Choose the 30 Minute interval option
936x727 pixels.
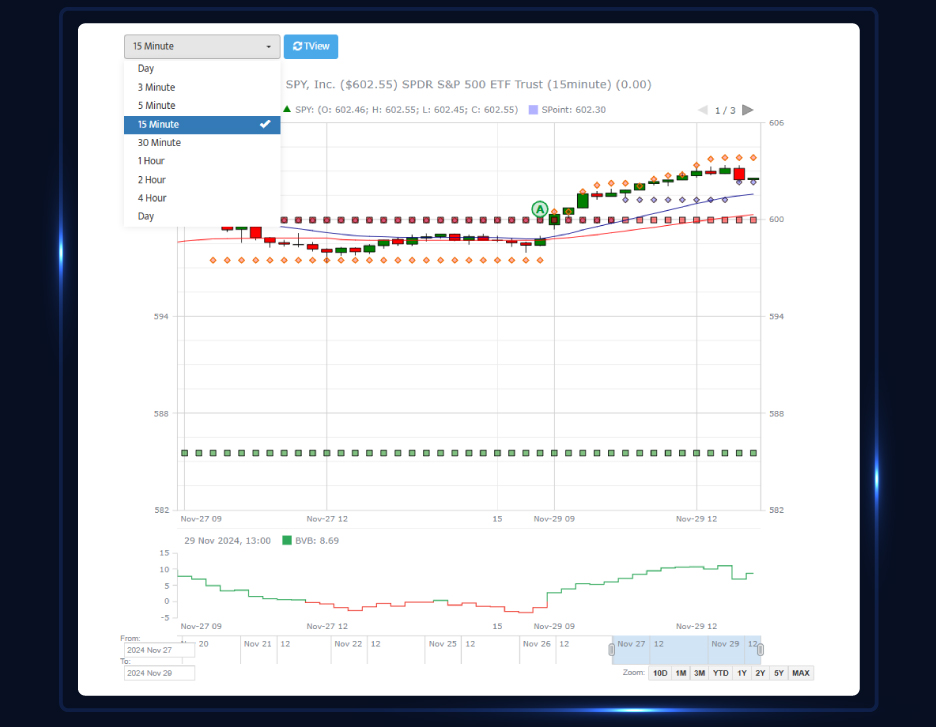(x=160, y=143)
